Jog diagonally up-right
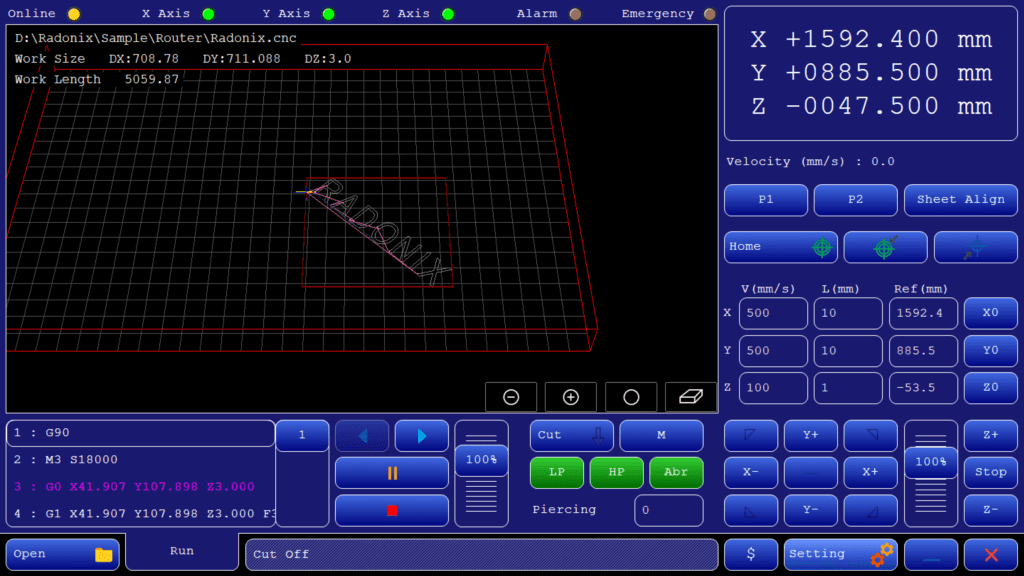 pos(871,436)
